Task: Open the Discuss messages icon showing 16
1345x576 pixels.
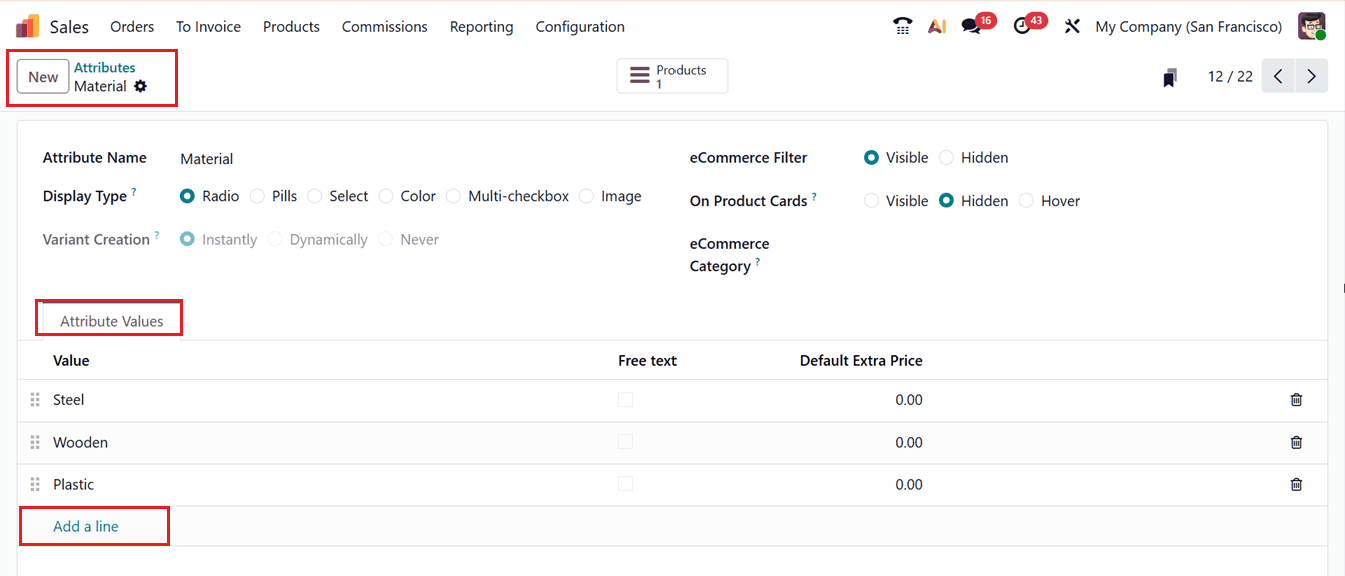Action: point(970,25)
